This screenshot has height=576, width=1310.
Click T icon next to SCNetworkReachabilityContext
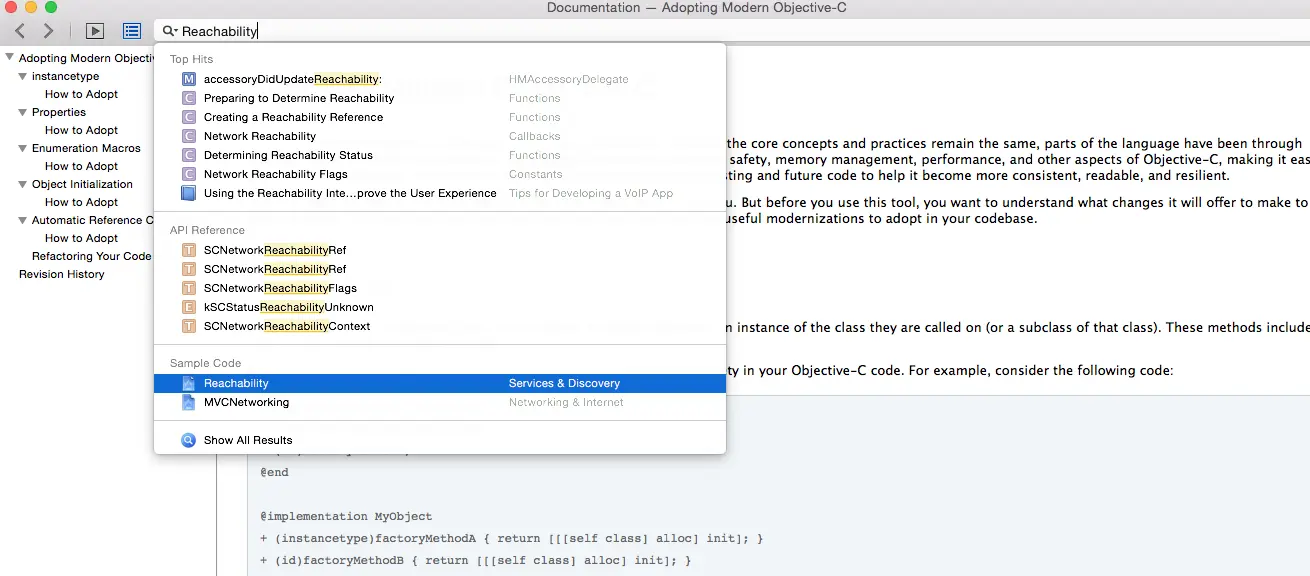(x=189, y=326)
